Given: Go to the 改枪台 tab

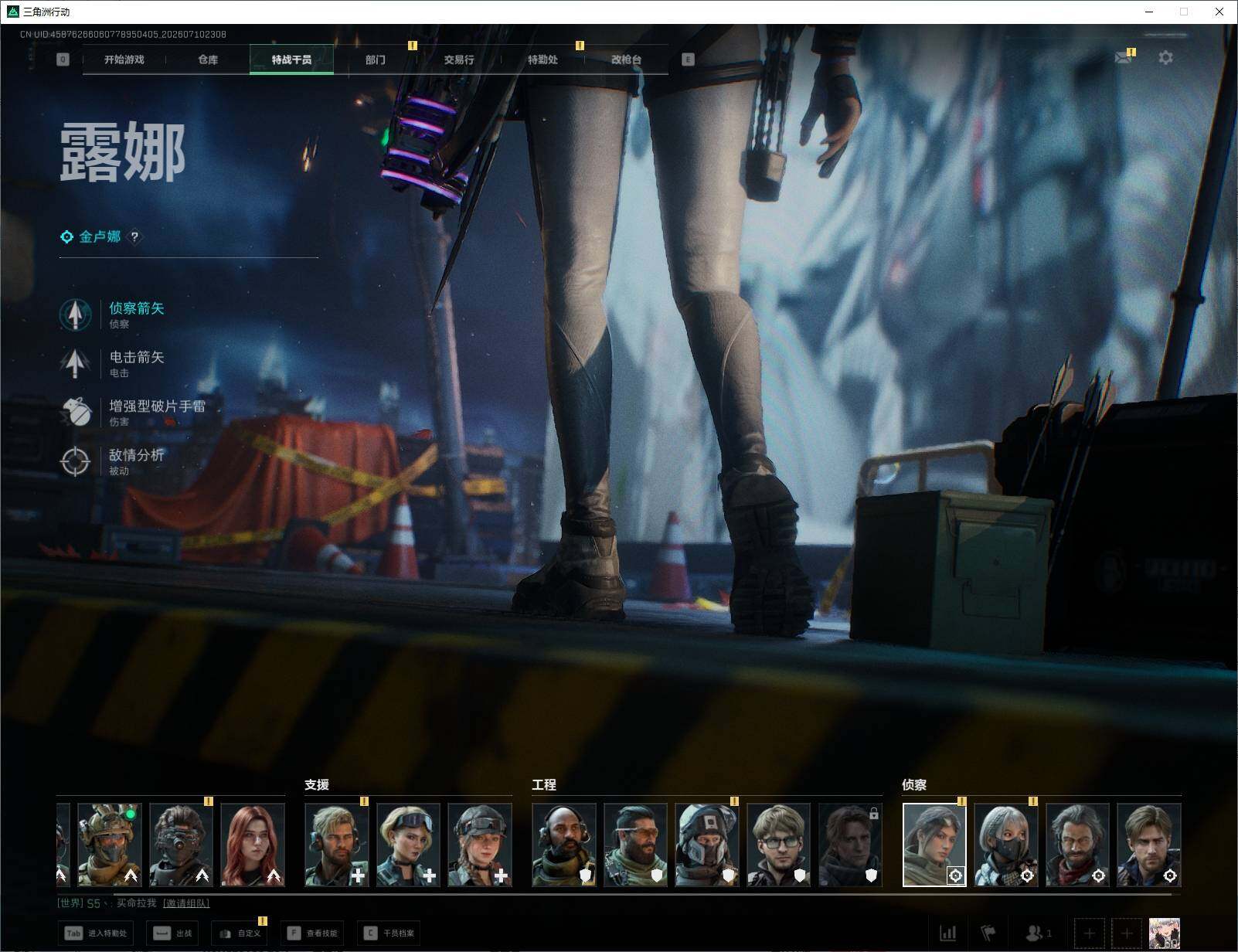Looking at the screenshot, I should pos(626,59).
